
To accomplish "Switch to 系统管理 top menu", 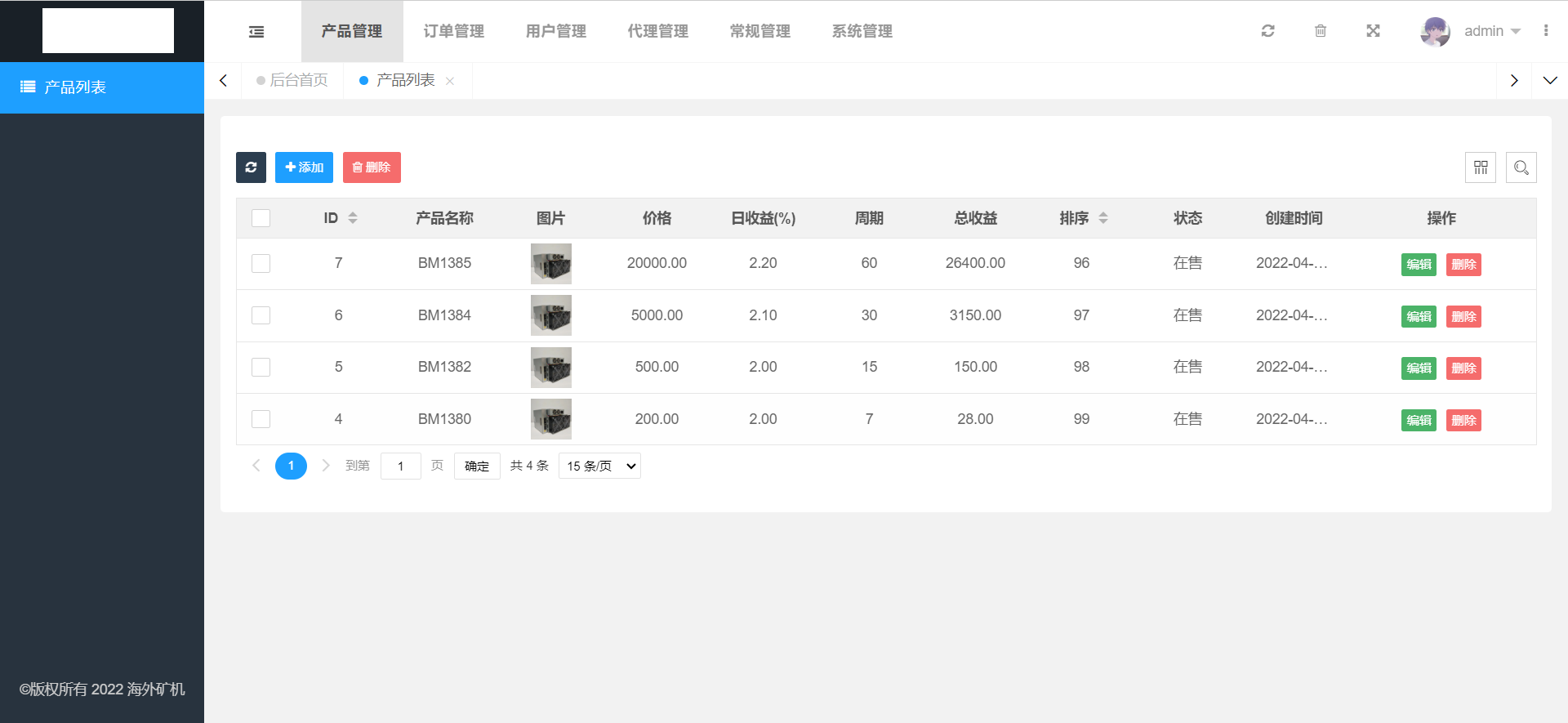I will [862, 31].
